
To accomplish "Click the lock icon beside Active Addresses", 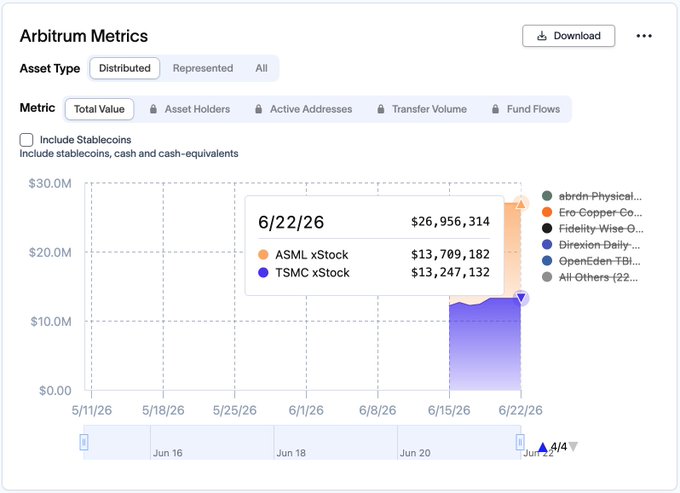I will [258, 109].
